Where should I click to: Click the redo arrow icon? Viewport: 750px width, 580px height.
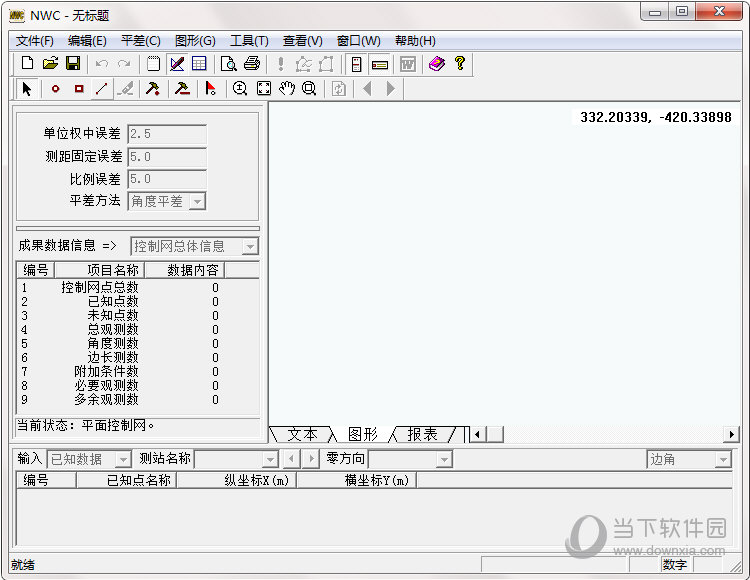(124, 64)
